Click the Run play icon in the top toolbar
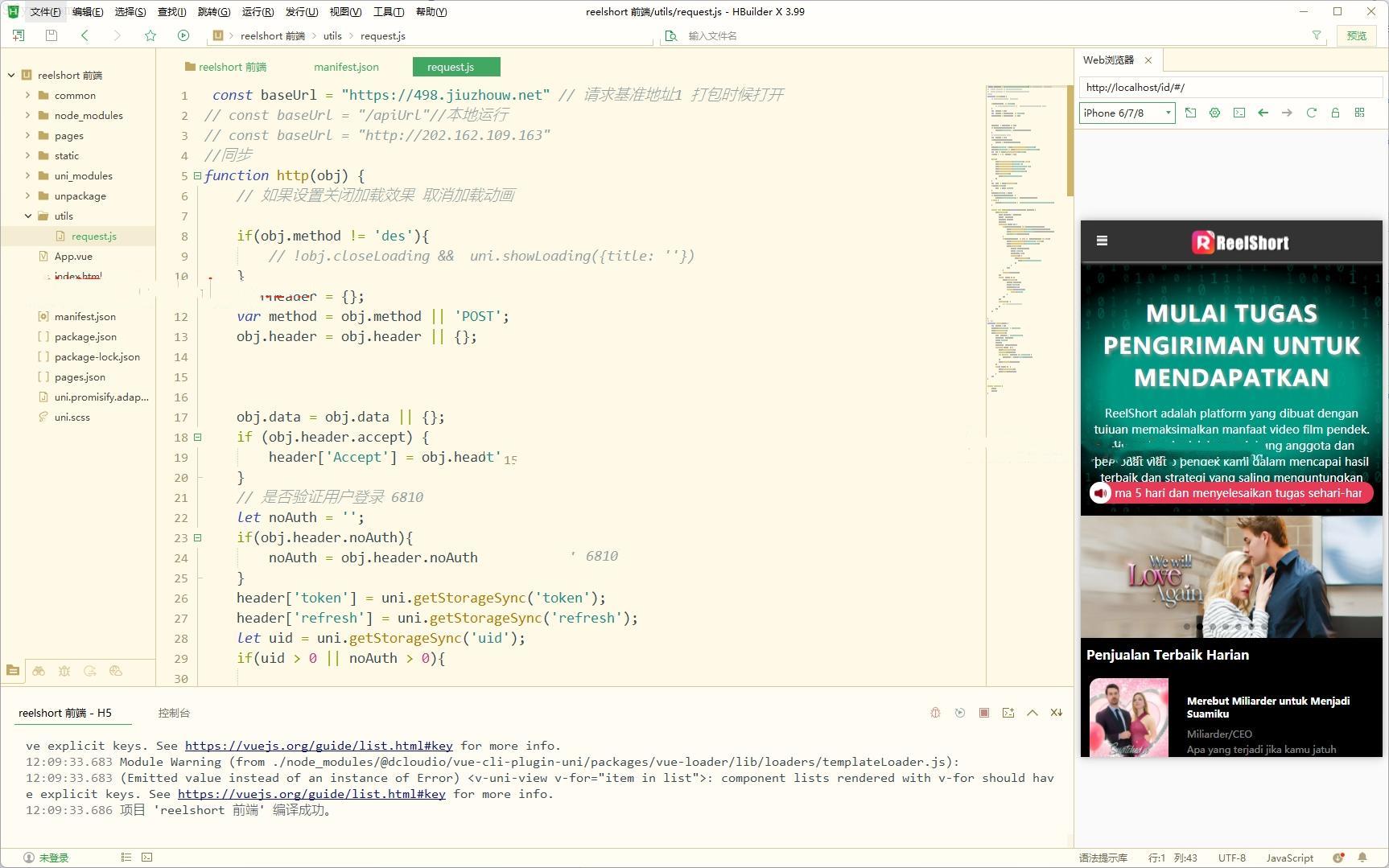The width and height of the screenshot is (1389, 868). point(183,35)
